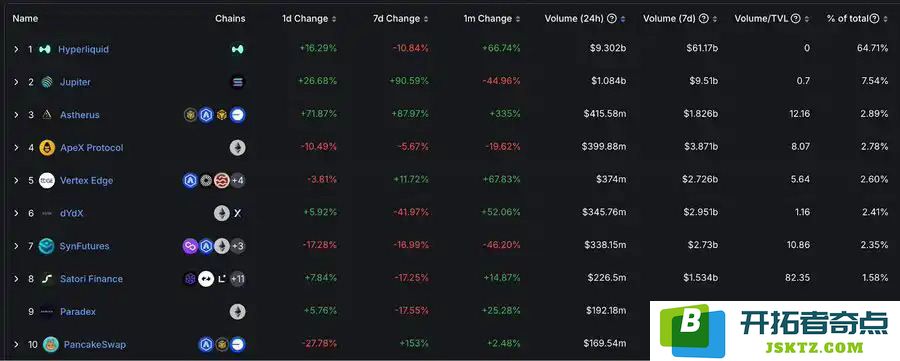Screen dimensions: 900x361
Task: Expand the dYdX row chevron
Action: [17, 213]
